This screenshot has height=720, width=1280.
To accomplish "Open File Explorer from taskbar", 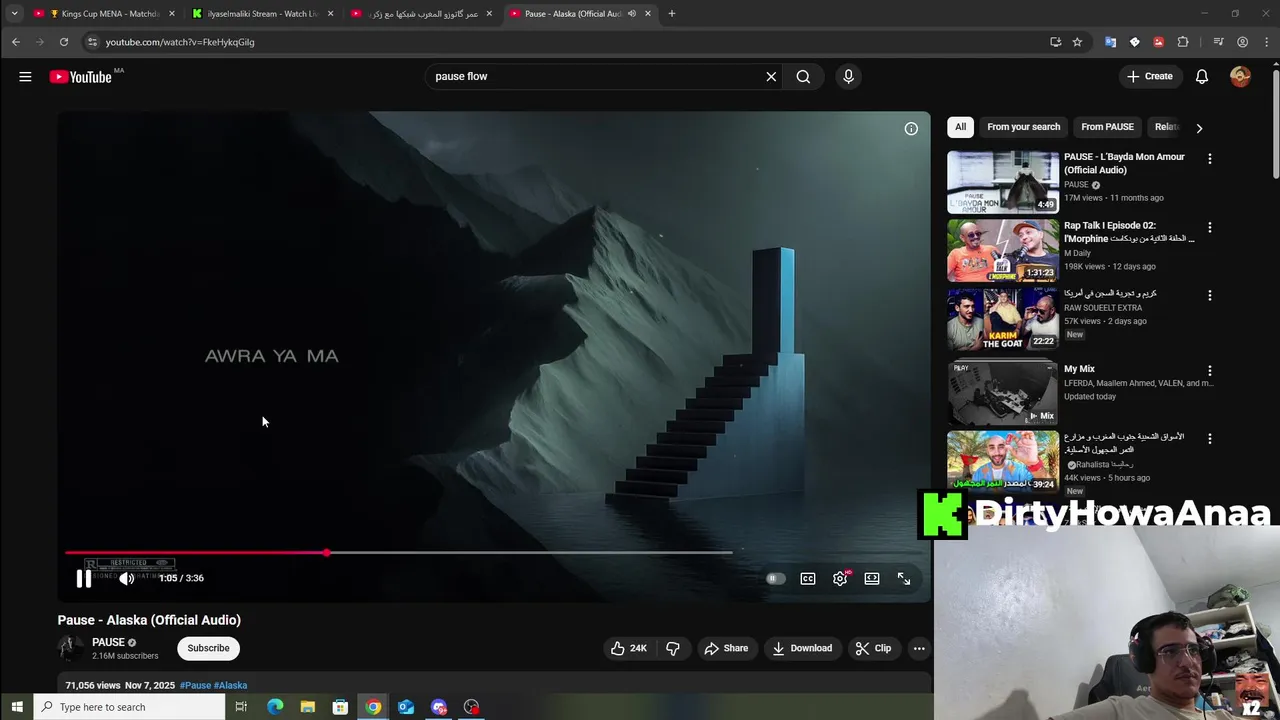I will [x=307, y=707].
